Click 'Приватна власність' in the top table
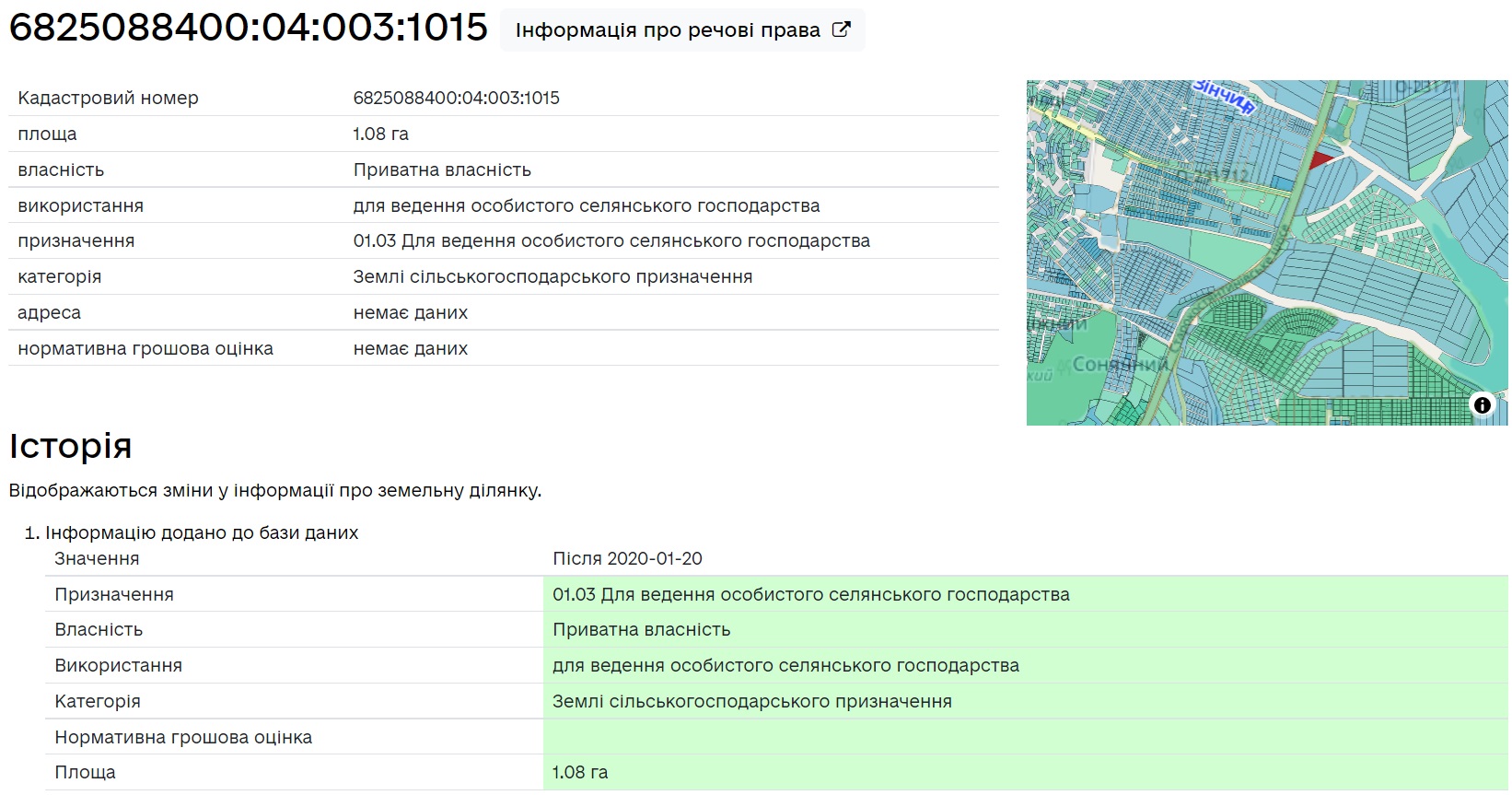Viewport: 1512px width, 795px height. (442, 170)
